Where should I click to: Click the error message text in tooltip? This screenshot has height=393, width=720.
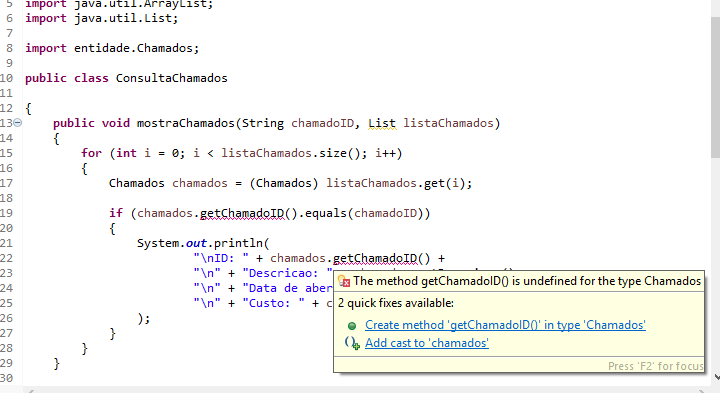[527, 281]
